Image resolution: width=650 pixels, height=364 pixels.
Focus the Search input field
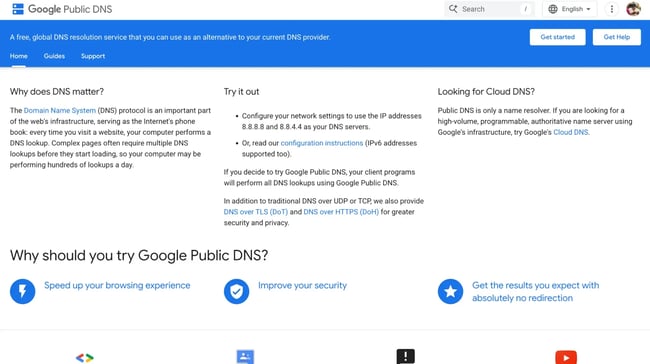pyautogui.click(x=489, y=9)
